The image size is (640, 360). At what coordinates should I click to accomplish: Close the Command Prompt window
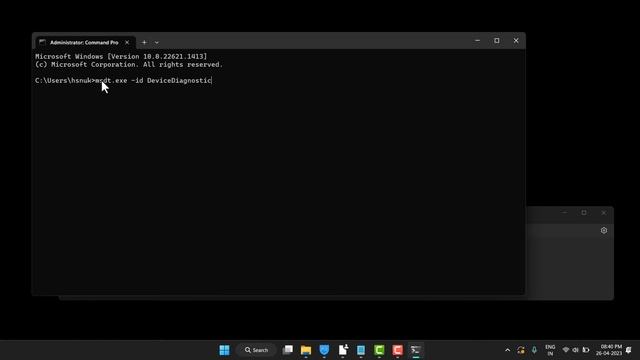pyautogui.click(x=516, y=40)
